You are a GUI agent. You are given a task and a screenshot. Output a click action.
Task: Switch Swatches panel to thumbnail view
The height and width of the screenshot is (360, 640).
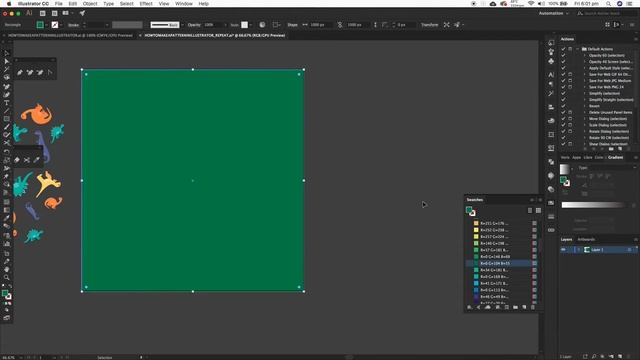(538, 211)
